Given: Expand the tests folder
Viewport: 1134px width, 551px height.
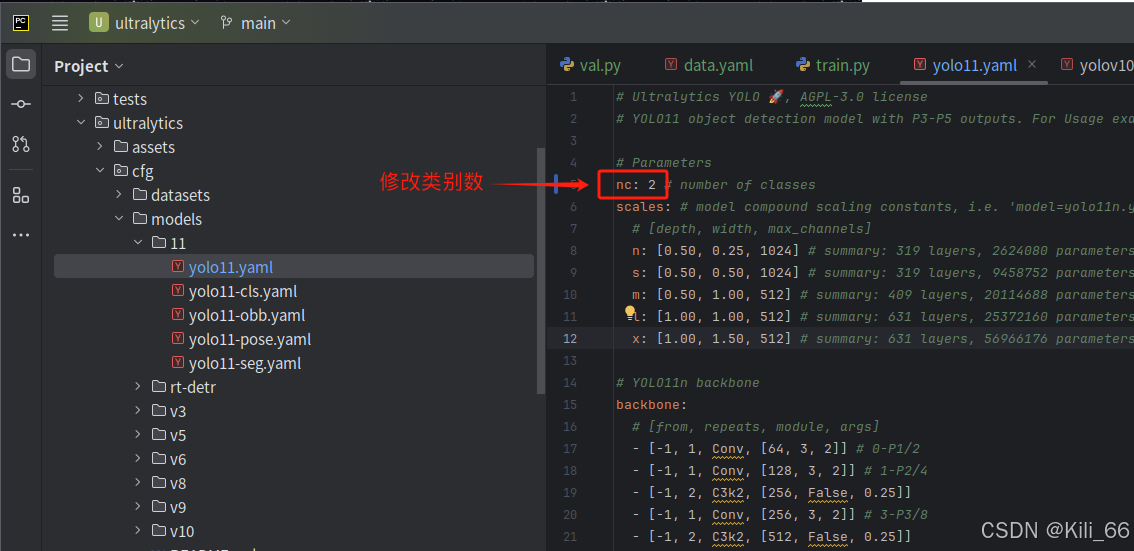Looking at the screenshot, I should tap(81, 98).
